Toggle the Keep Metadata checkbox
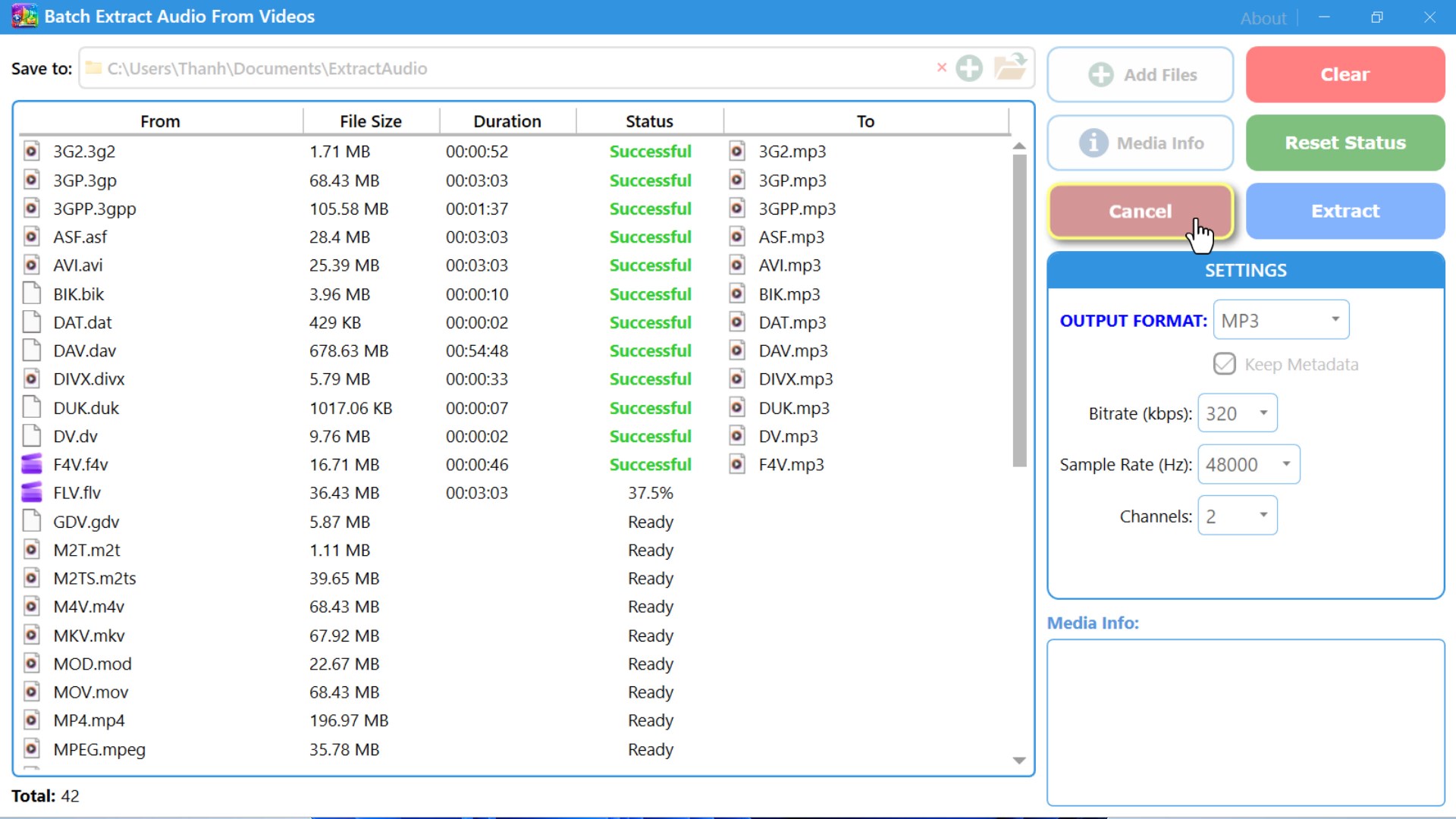Image resolution: width=1456 pixels, height=819 pixels. click(1224, 364)
